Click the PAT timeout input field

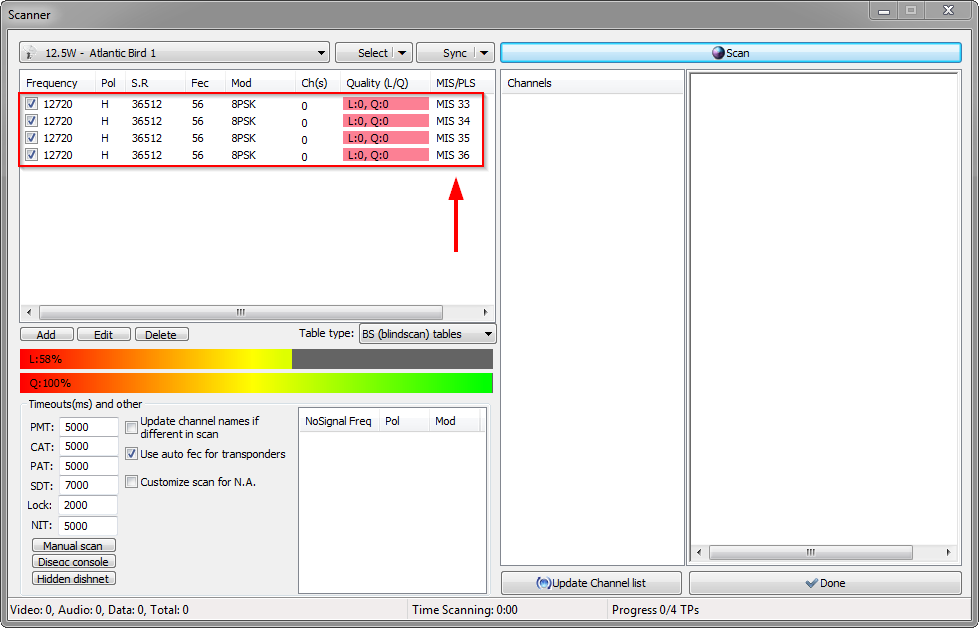pyautogui.click(x=88, y=466)
